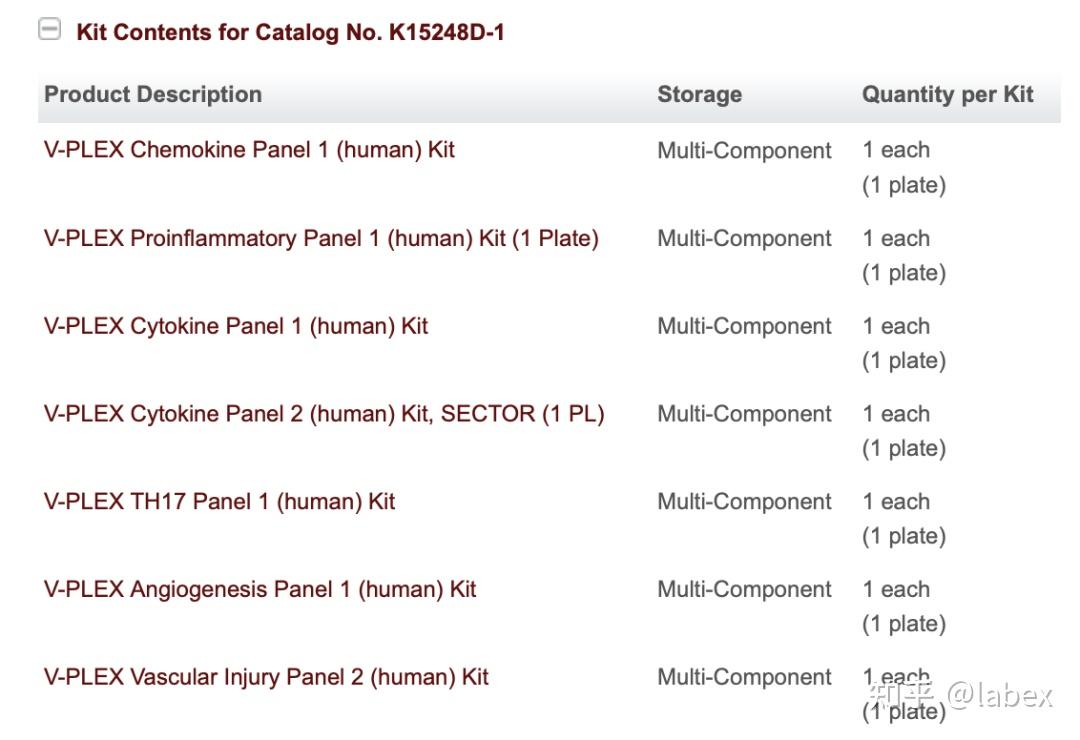Click Multi-Component storage for TH17 Panel 1 row
Image resolution: width=1080 pixels, height=740 pixels.
744,502
